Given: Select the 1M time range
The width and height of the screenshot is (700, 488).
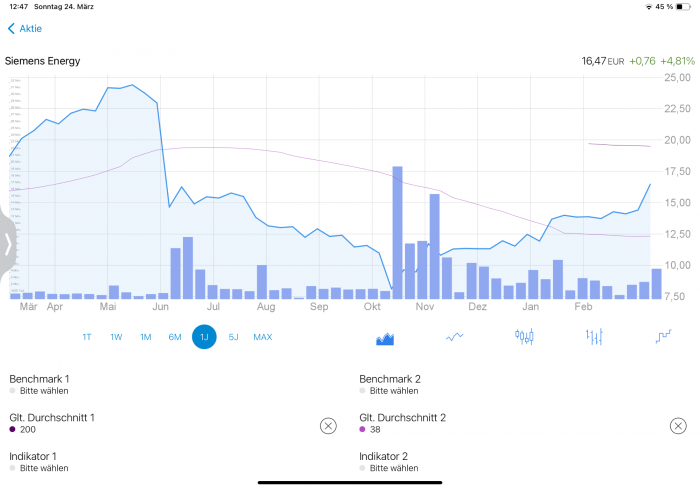Looking at the screenshot, I should click(146, 337).
